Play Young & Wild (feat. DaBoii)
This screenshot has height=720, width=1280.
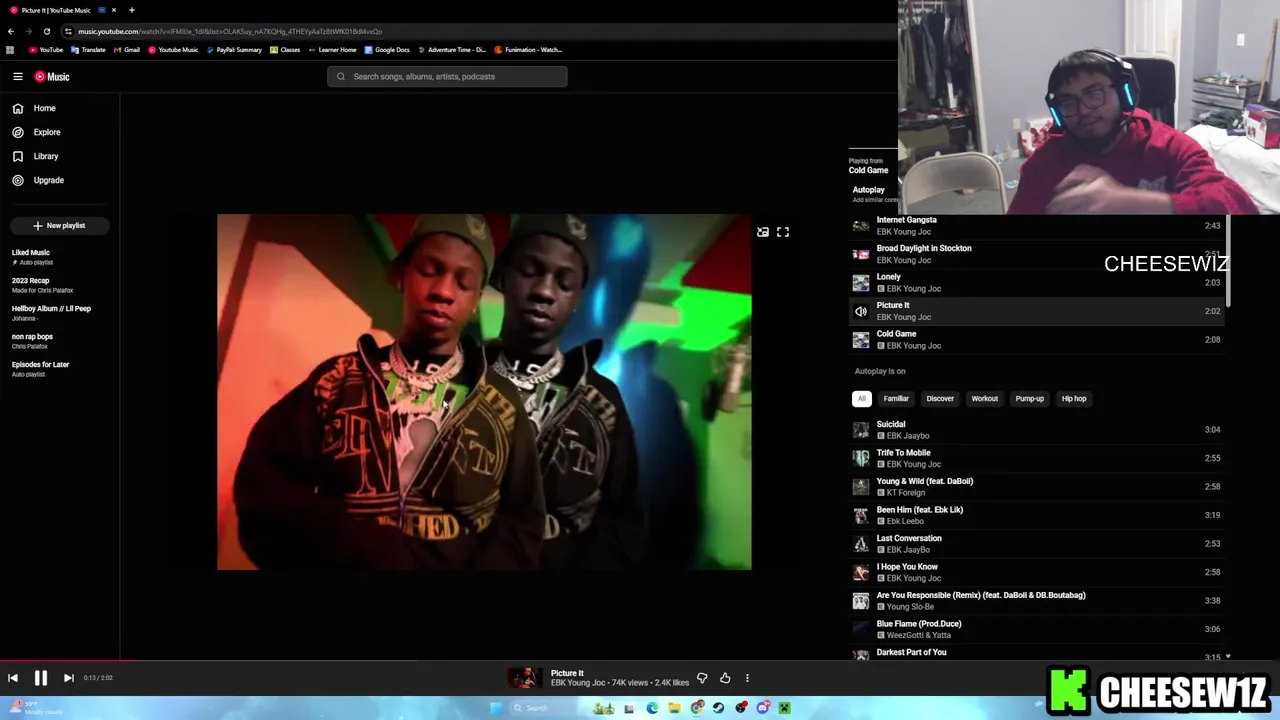pyautogui.click(x=1035, y=487)
